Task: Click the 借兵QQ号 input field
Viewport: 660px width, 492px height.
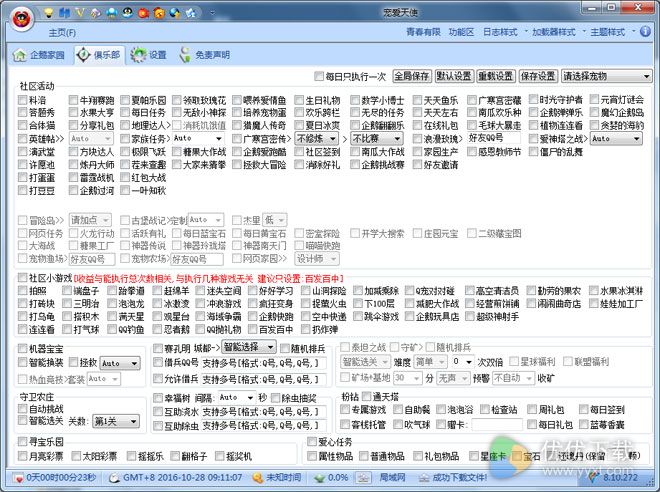Action: click(x=263, y=363)
